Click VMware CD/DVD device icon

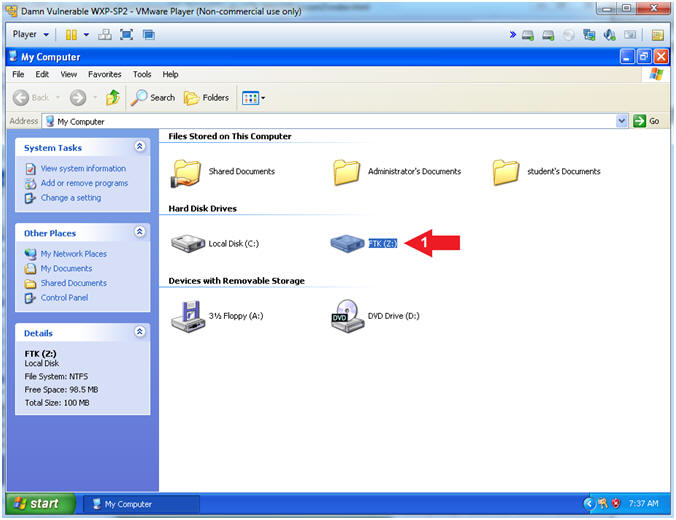point(569,35)
